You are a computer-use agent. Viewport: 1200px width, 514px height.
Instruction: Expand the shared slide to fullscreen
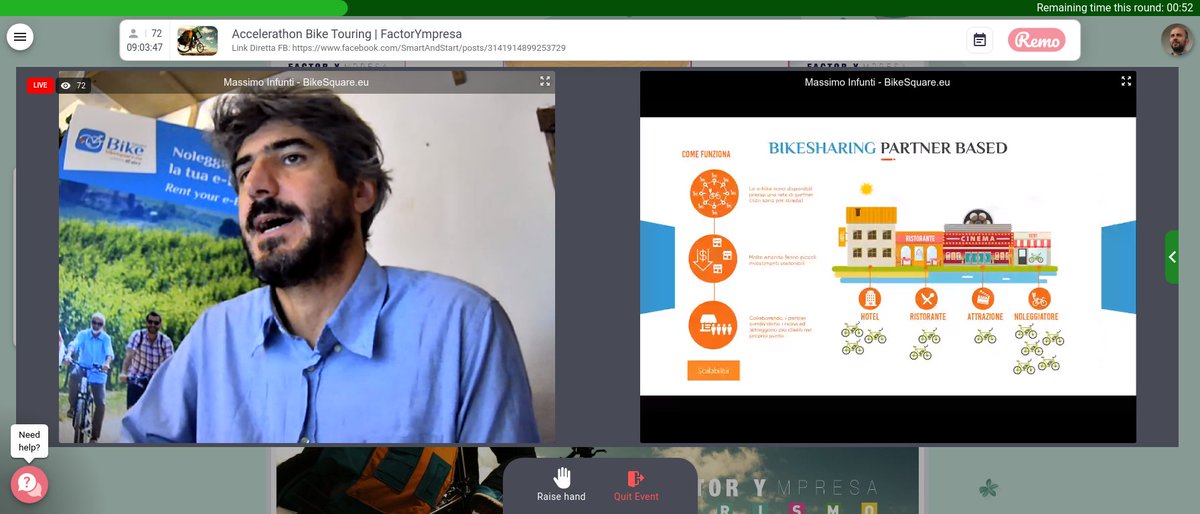coord(1126,82)
